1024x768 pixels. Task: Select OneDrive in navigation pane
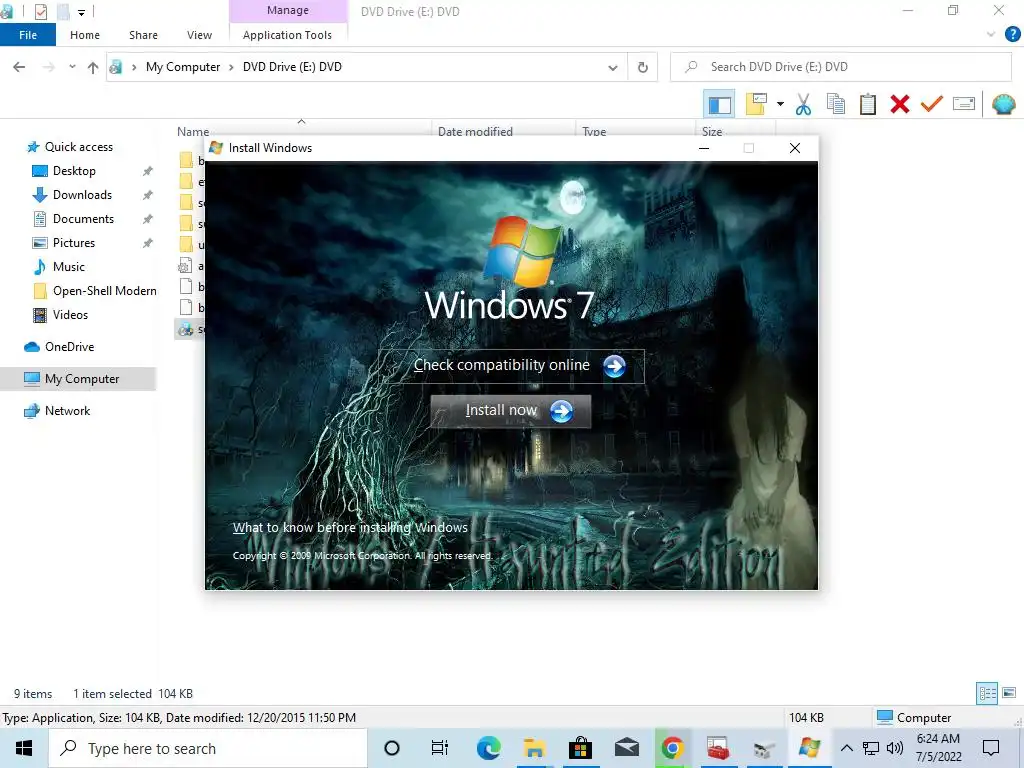pos(69,347)
